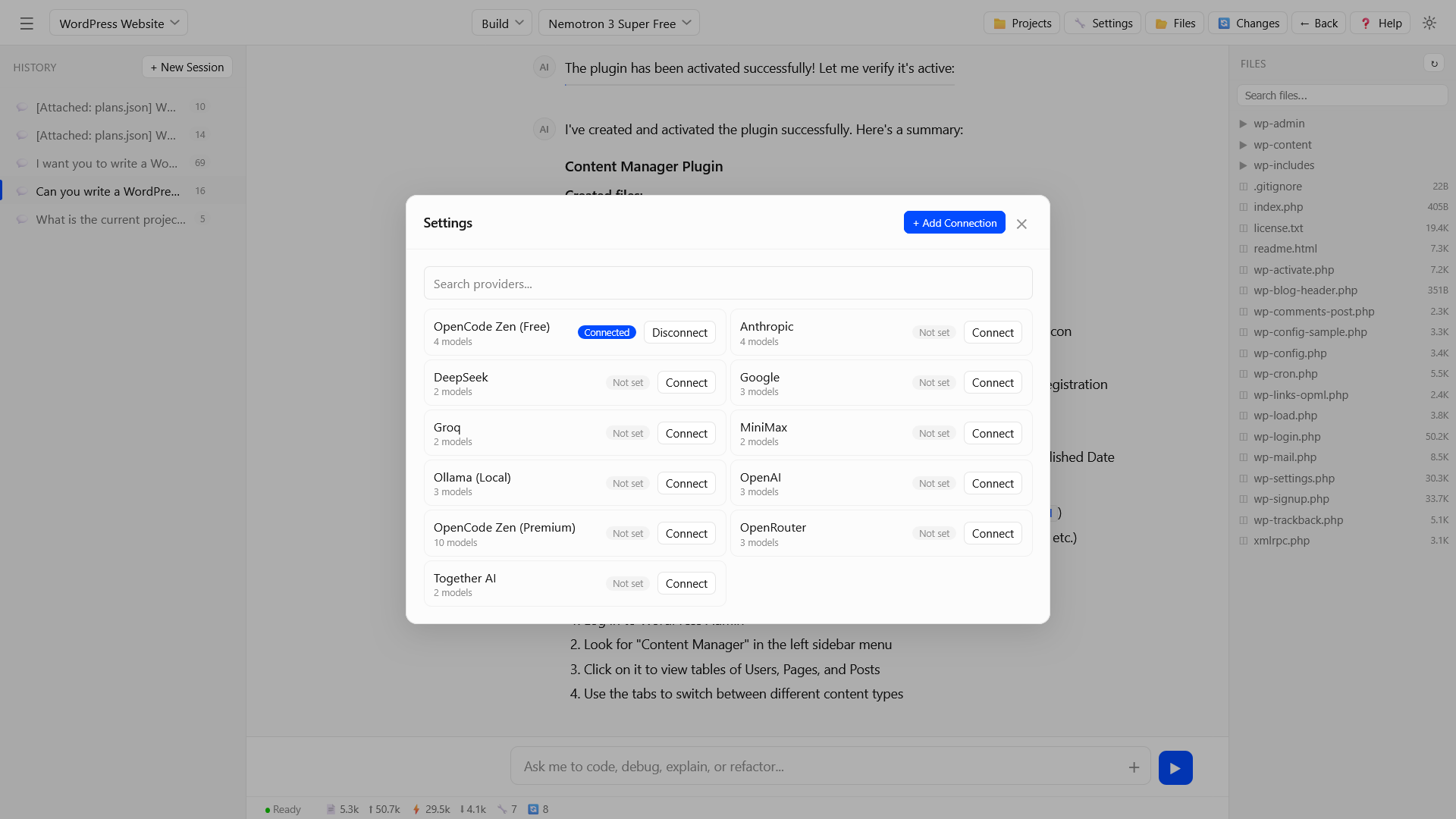Open the hamburger menu icon
The image size is (1456, 819).
(27, 24)
